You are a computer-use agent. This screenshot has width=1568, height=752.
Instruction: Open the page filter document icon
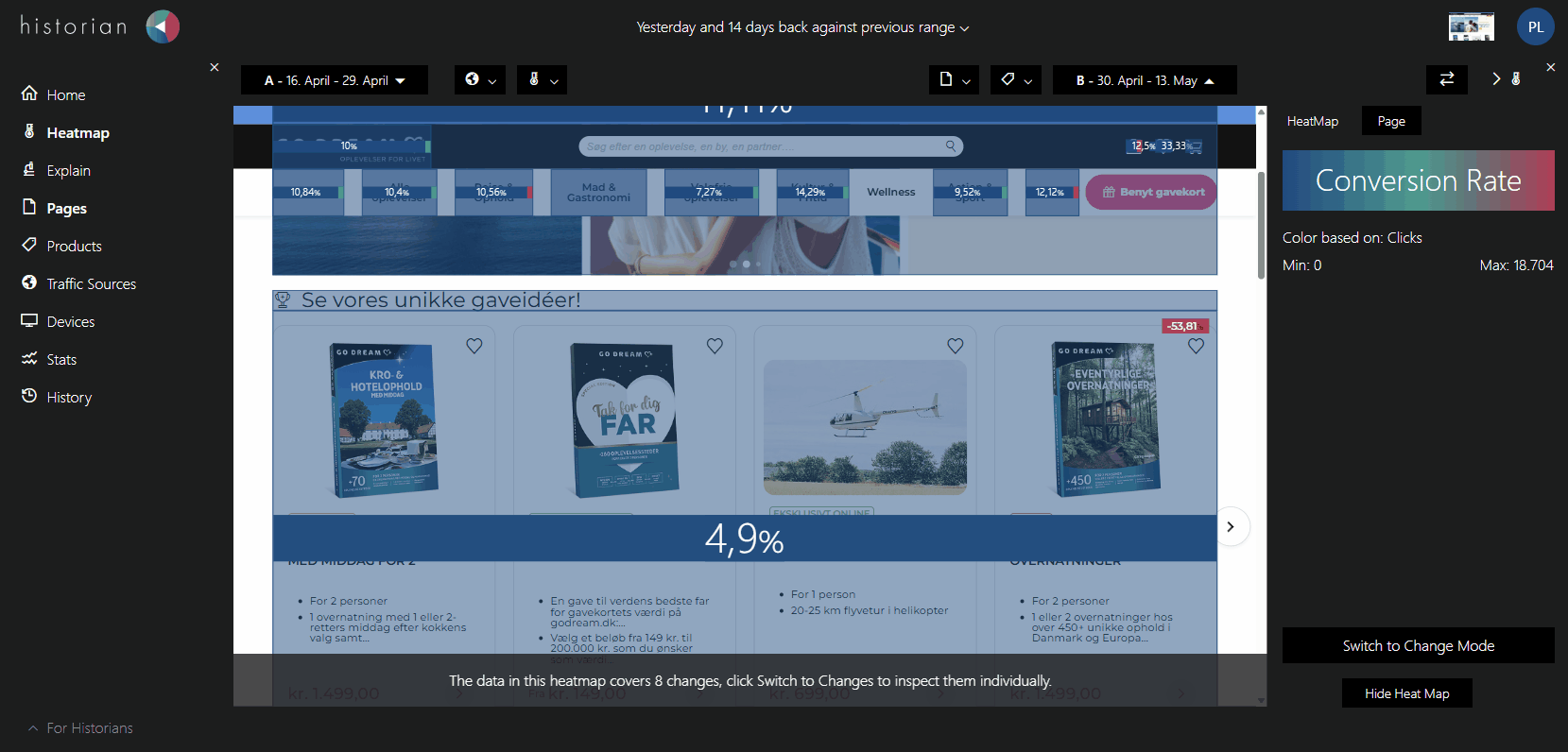click(954, 80)
